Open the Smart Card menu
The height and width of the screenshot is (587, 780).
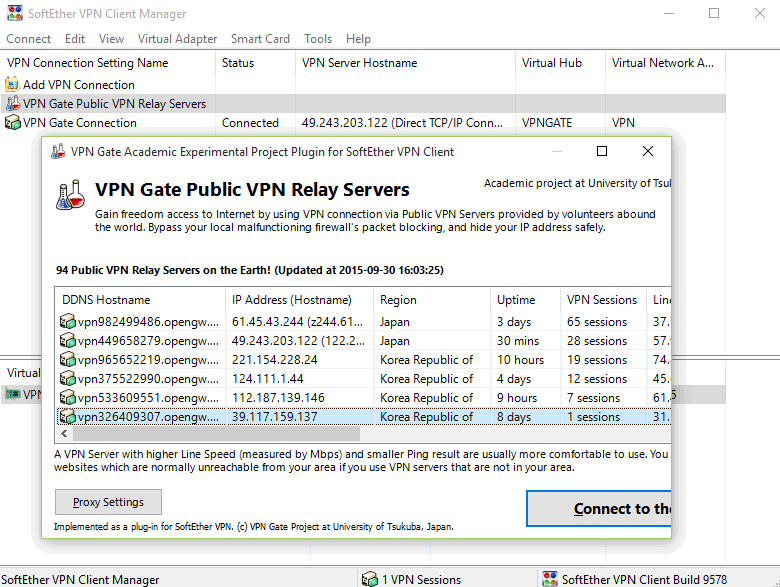point(260,39)
